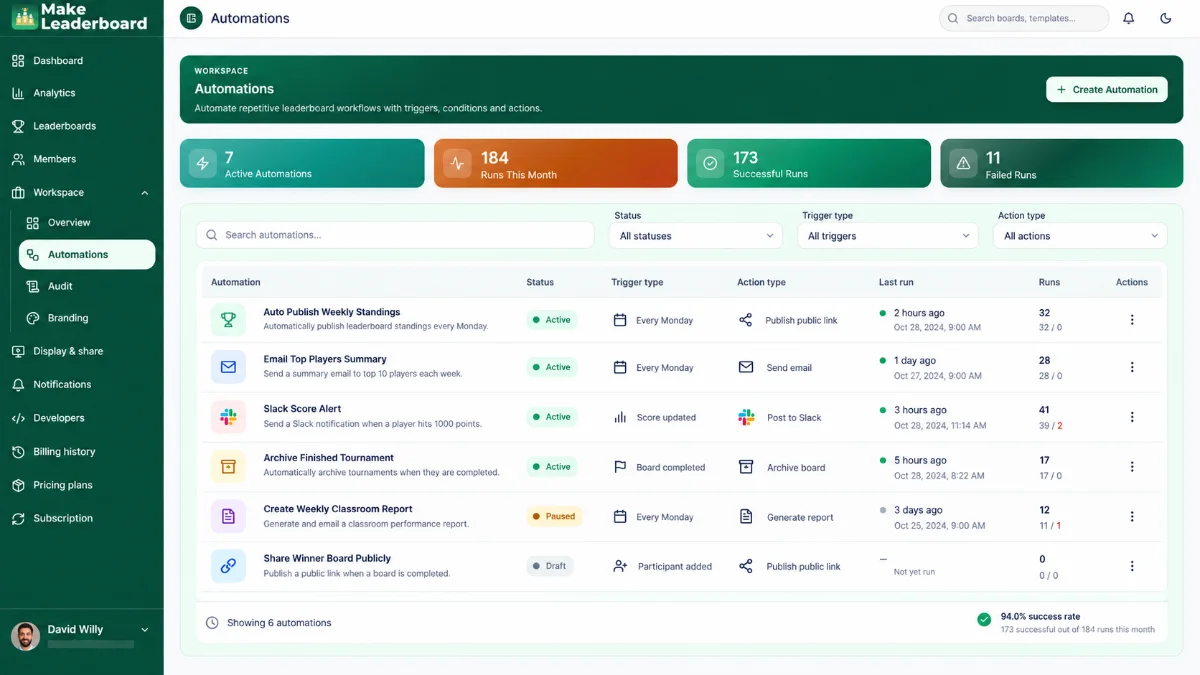Click the Automations page icon beside title
Image resolution: width=1200 pixels, height=675 pixels.
[191, 18]
